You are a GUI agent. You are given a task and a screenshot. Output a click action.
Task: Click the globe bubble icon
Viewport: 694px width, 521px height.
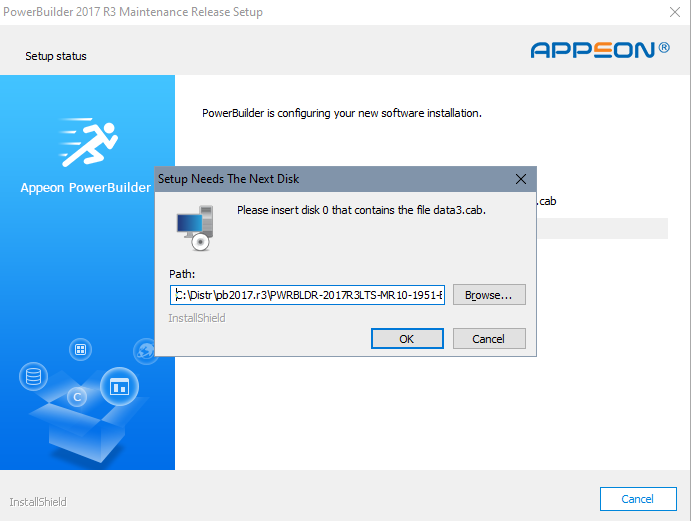coord(146,350)
